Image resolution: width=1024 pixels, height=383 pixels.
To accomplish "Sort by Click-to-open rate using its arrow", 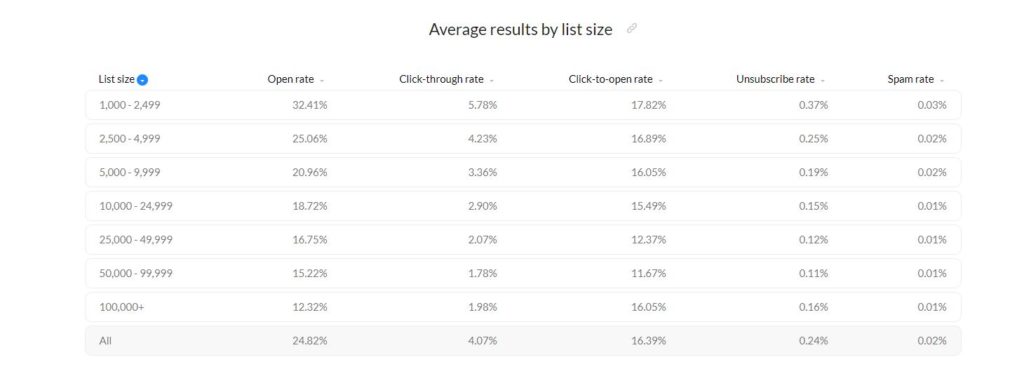I will coord(661,80).
